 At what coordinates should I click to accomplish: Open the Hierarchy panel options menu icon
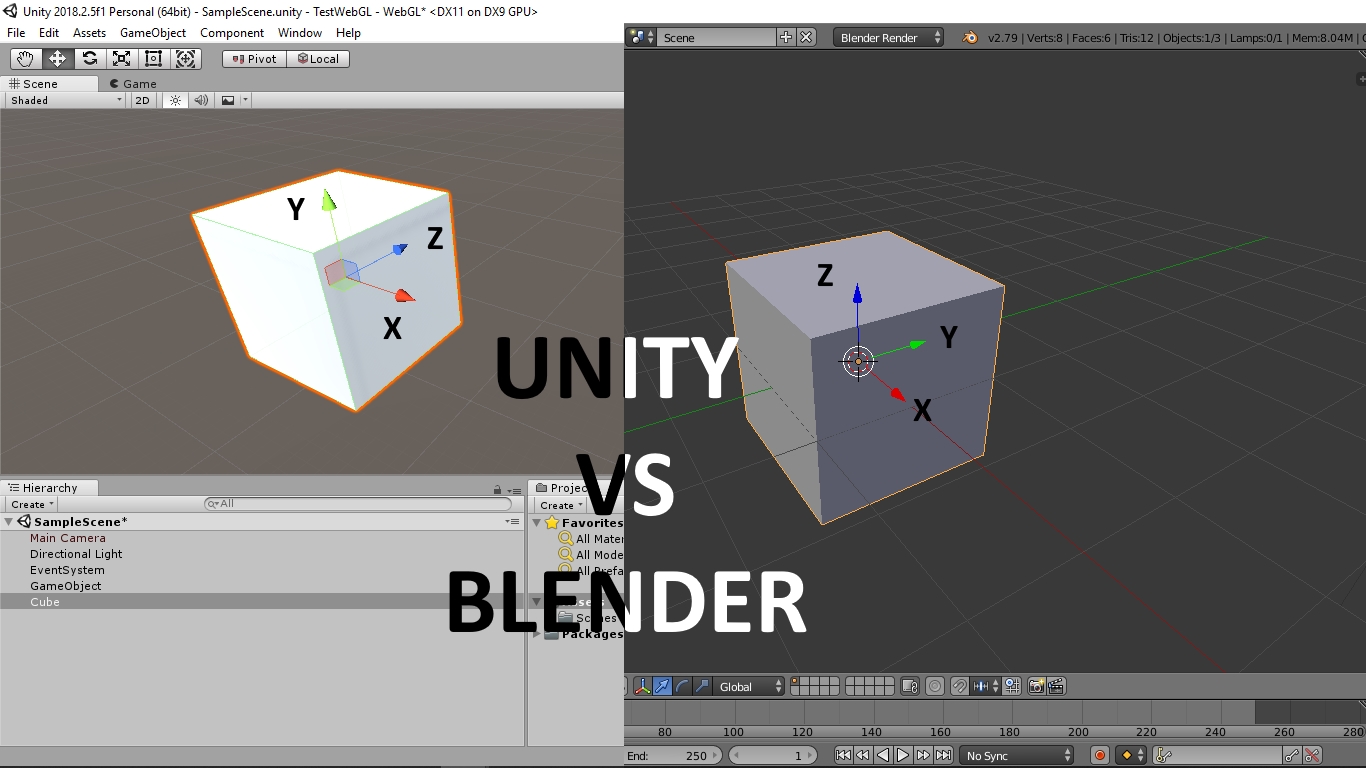point(513,489)
